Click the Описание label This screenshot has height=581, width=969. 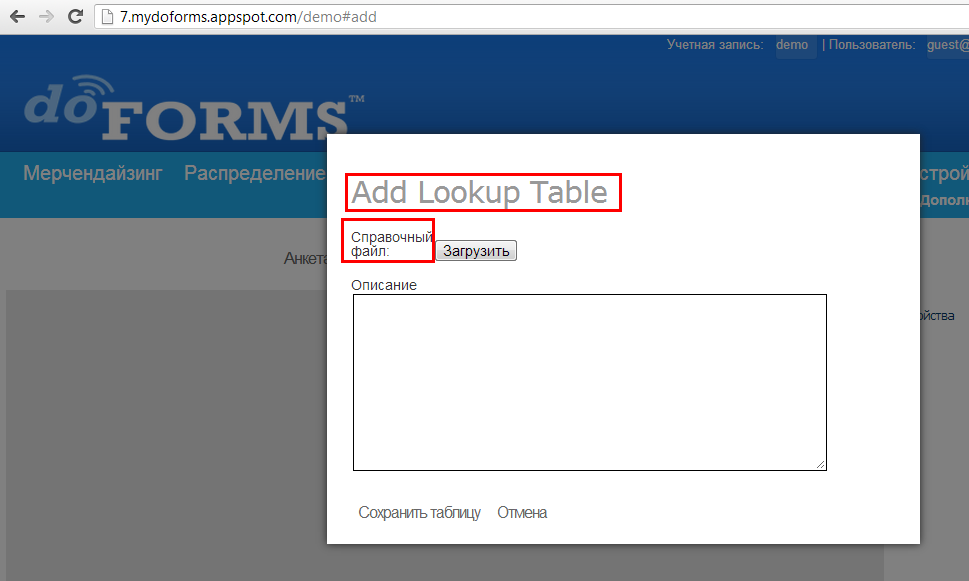tap(384, 285)
